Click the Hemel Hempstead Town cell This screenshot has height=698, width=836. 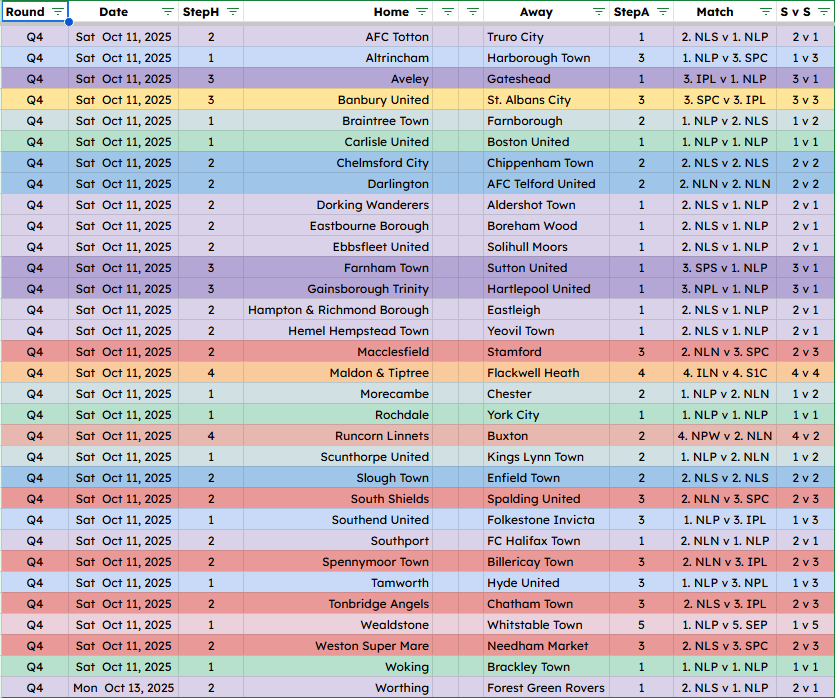[x=338, y=331]
